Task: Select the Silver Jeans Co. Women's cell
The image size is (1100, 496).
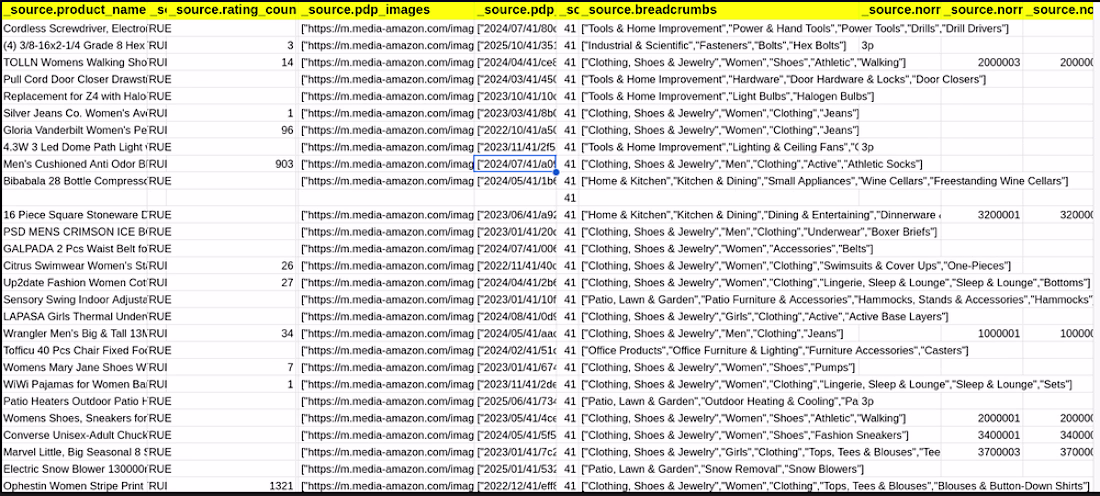Action: pyautogui.click(x=74, y=113)
